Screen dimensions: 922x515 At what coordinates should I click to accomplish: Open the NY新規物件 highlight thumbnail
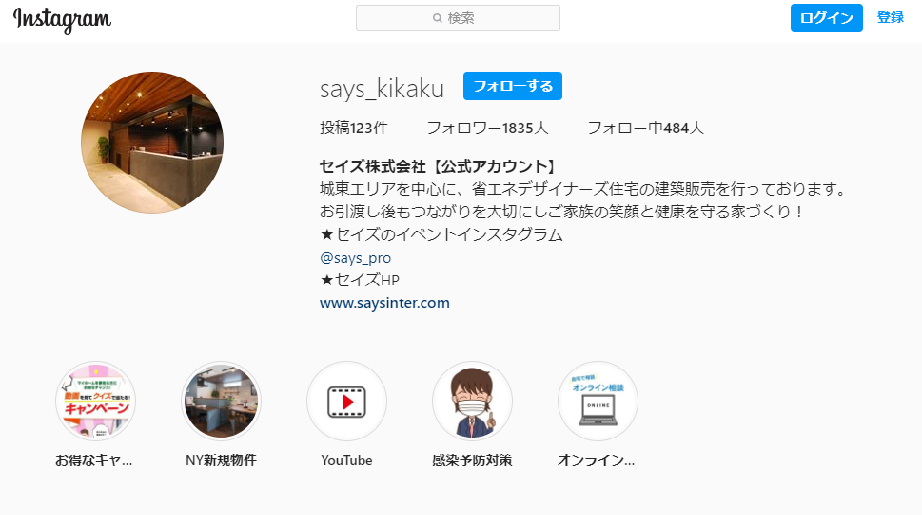221,402
